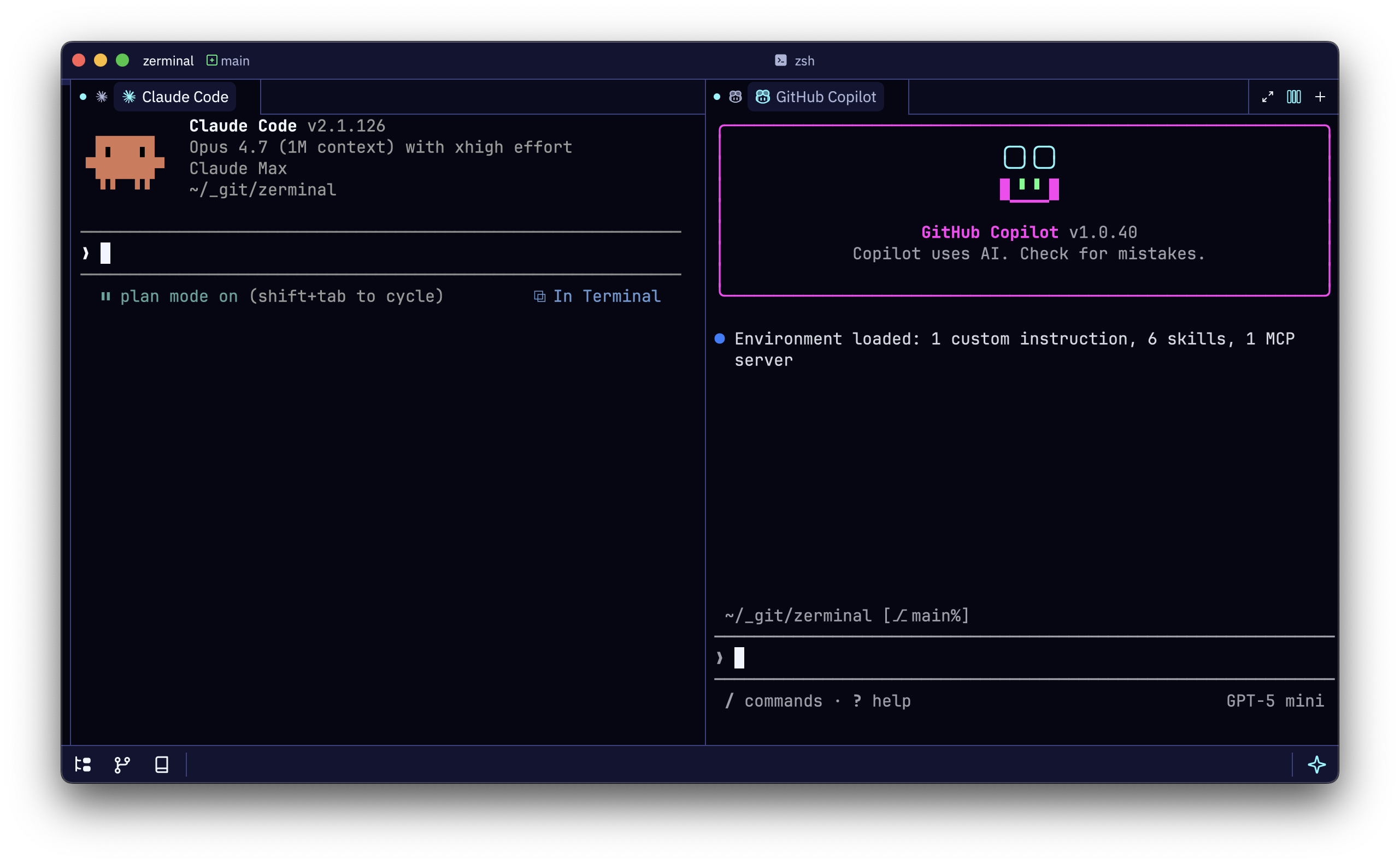Open the git branch panel icon
Viewport: 1400px width, 864px height.
[122, 765]
